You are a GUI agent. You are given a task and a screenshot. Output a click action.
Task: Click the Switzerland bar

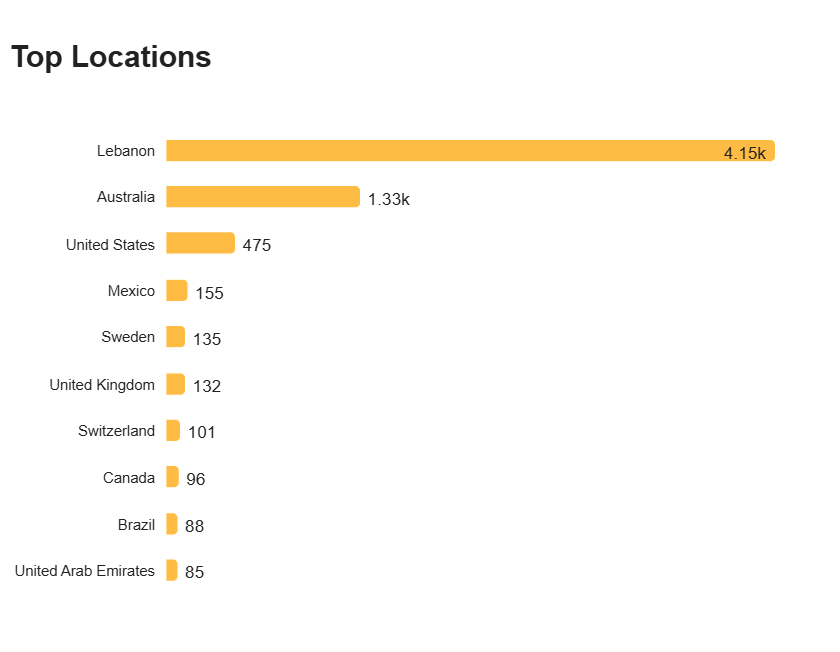[x=173, y=431]
